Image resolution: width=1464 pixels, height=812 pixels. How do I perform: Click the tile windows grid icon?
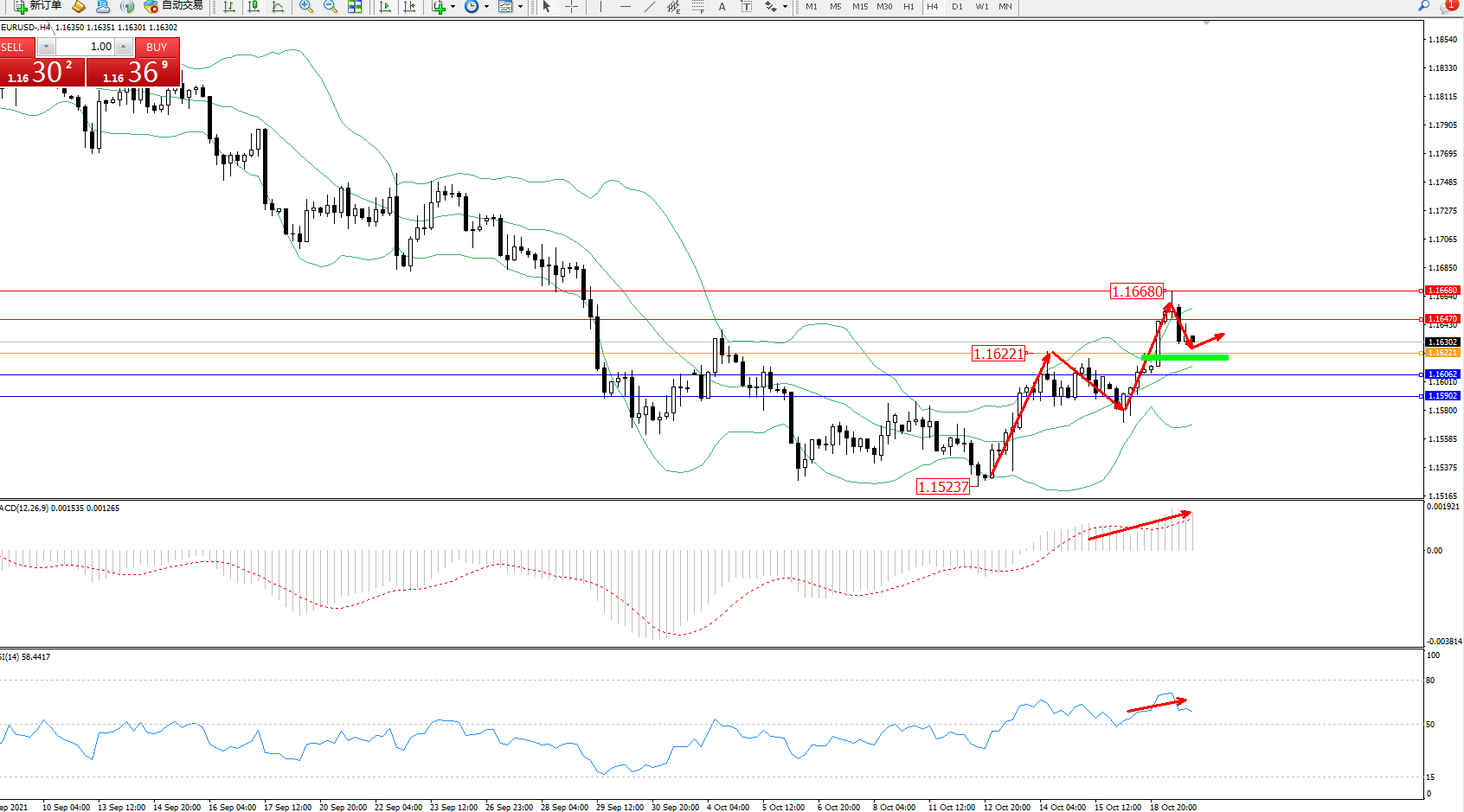(355, 6)
